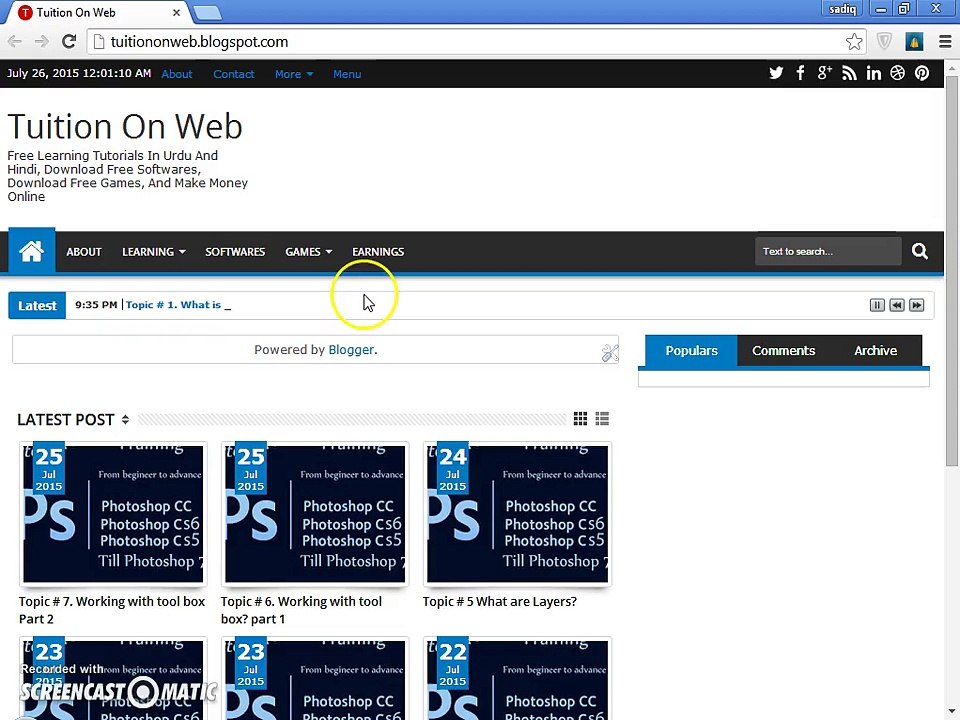Open the LinkedIn social icon
This screenshot has height=720, width=960.
[874, 73]
